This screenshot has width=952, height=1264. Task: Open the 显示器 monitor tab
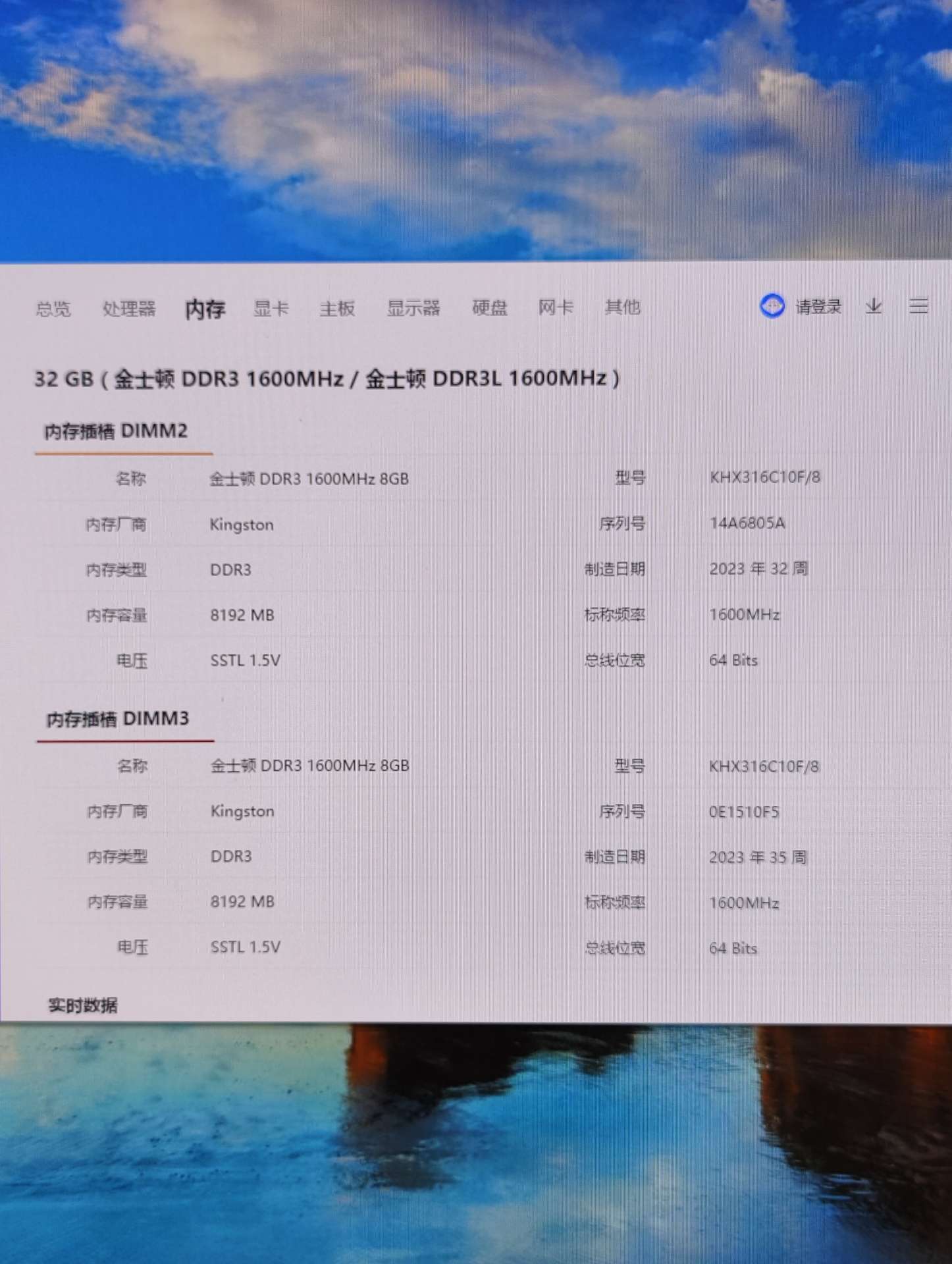413,307
